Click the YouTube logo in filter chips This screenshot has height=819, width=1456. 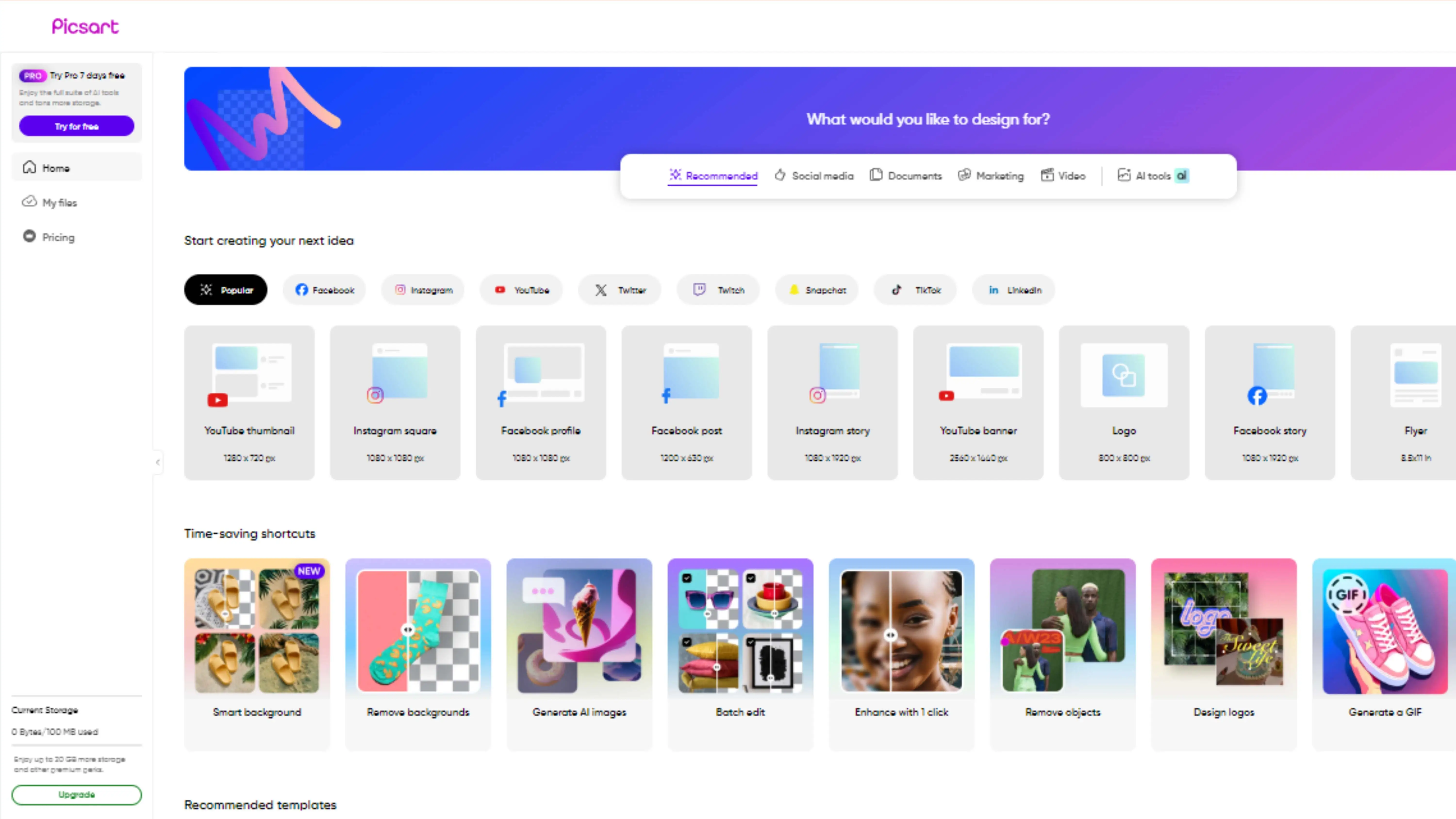(x=500, y=290)
